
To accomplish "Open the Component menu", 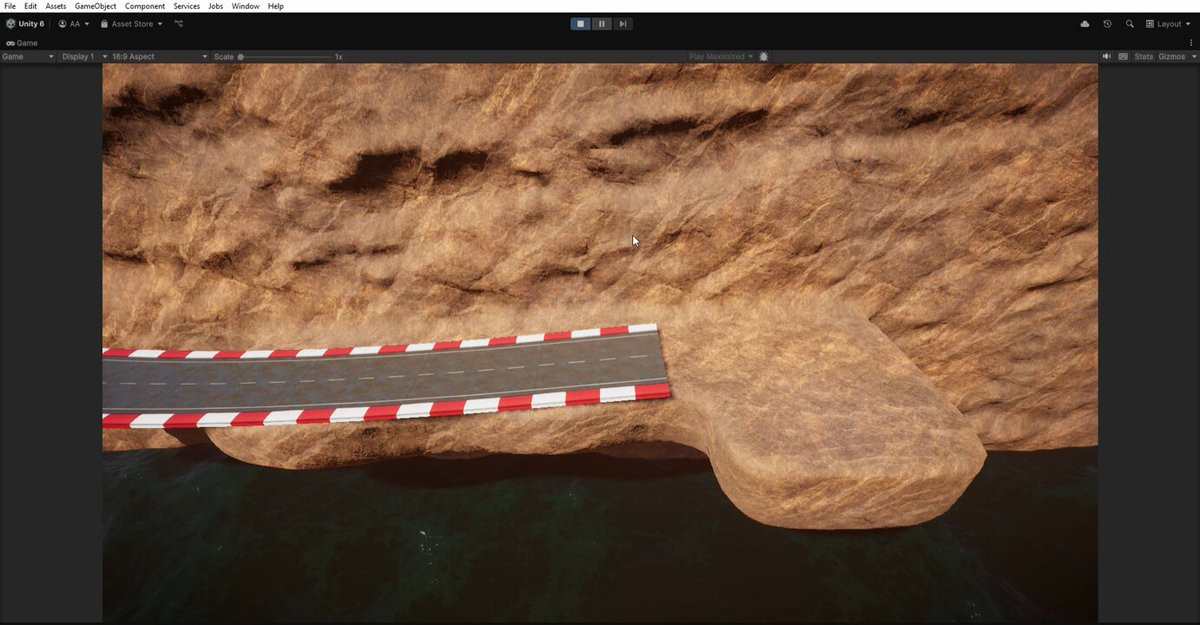I will pos(145,6).
